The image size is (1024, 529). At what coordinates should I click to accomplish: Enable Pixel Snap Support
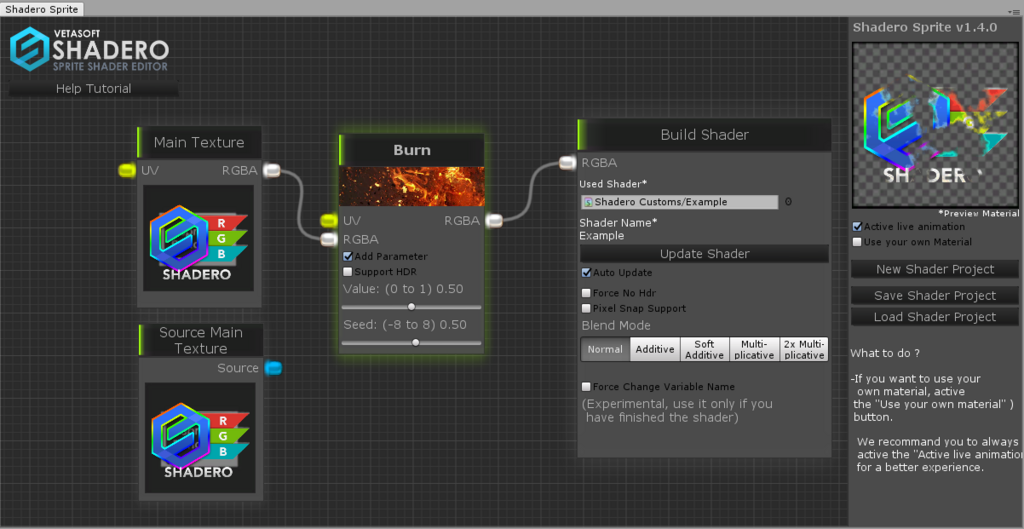click(x=586, y=308)
